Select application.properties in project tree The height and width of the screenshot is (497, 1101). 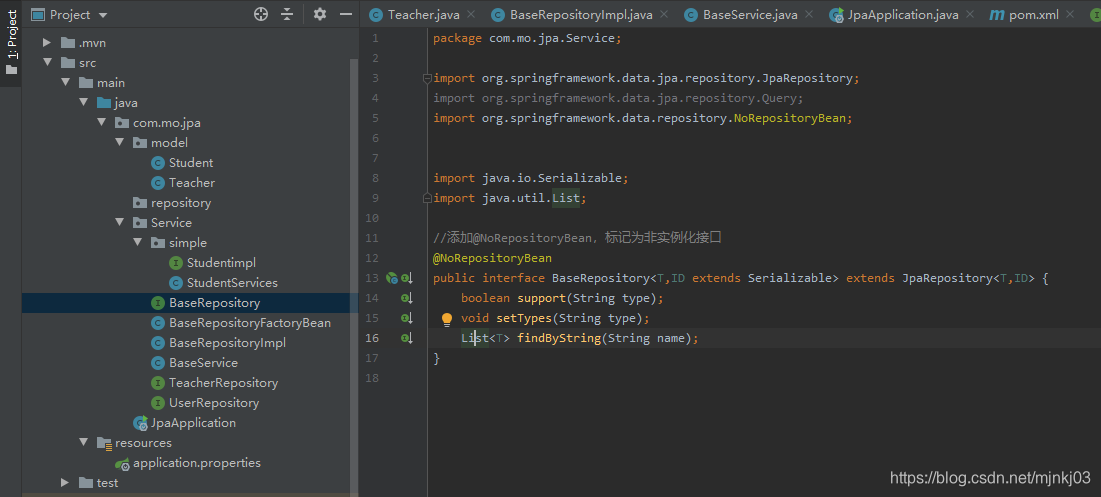point(197,463)
